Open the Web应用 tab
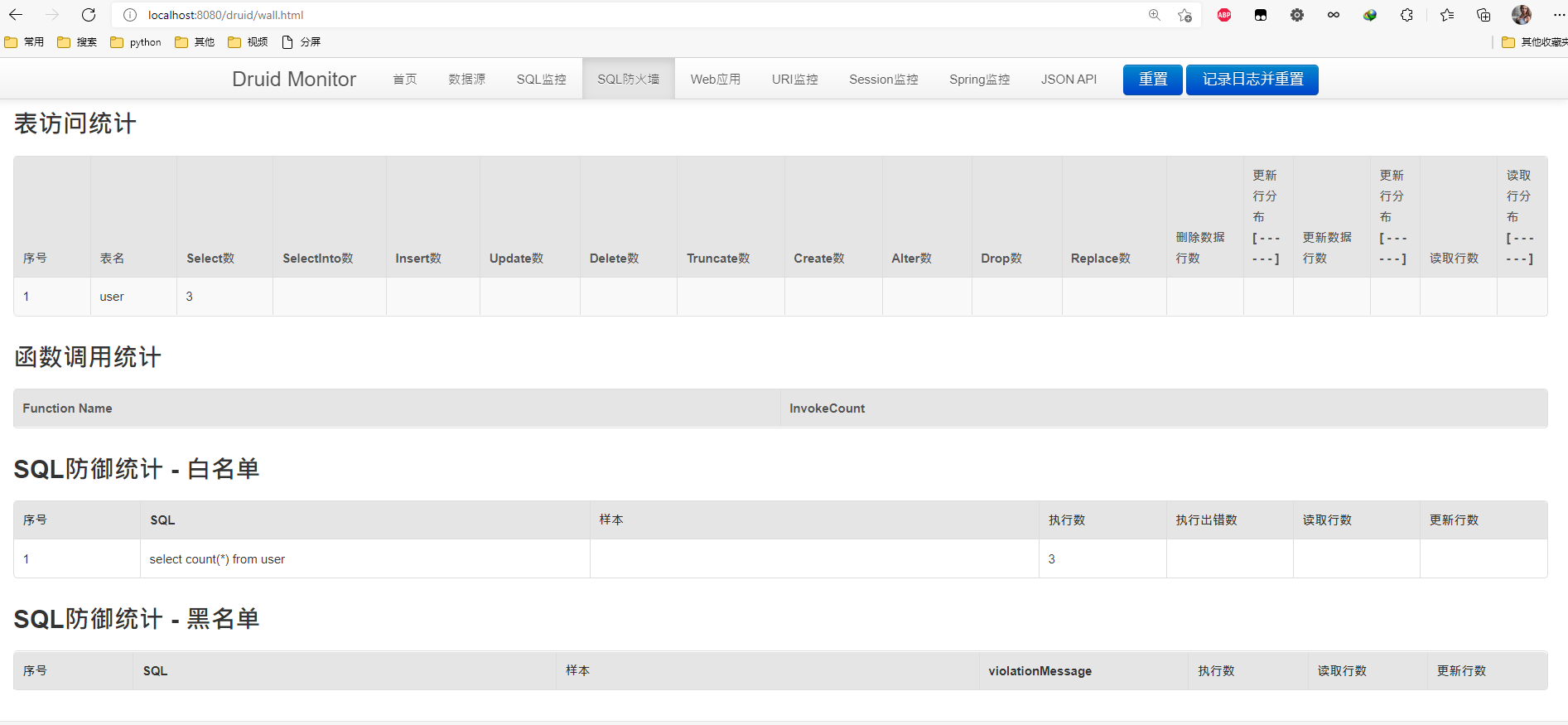The image size is (1568, 725). coord(716,80)
